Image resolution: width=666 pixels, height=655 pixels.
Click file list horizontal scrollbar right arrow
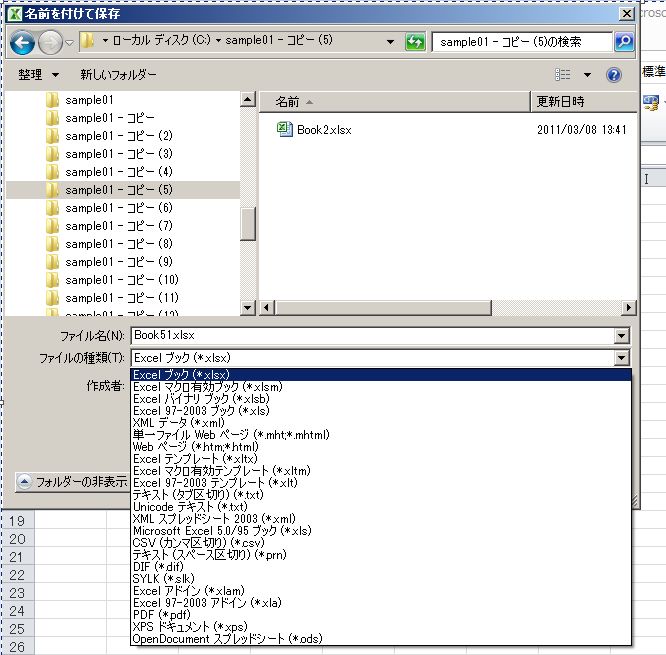pos(629,307)
